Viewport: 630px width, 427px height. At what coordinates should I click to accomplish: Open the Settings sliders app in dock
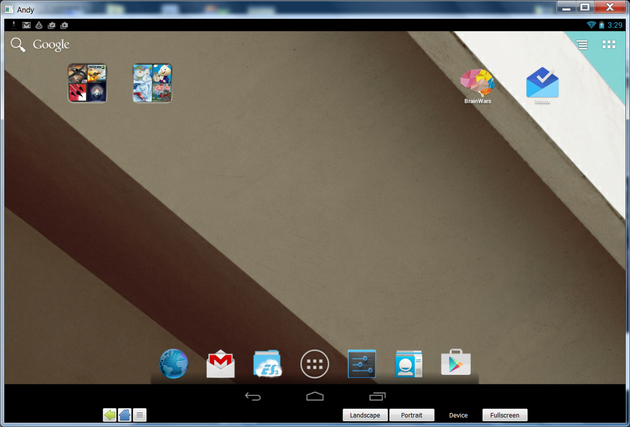(x=362, y=364)
